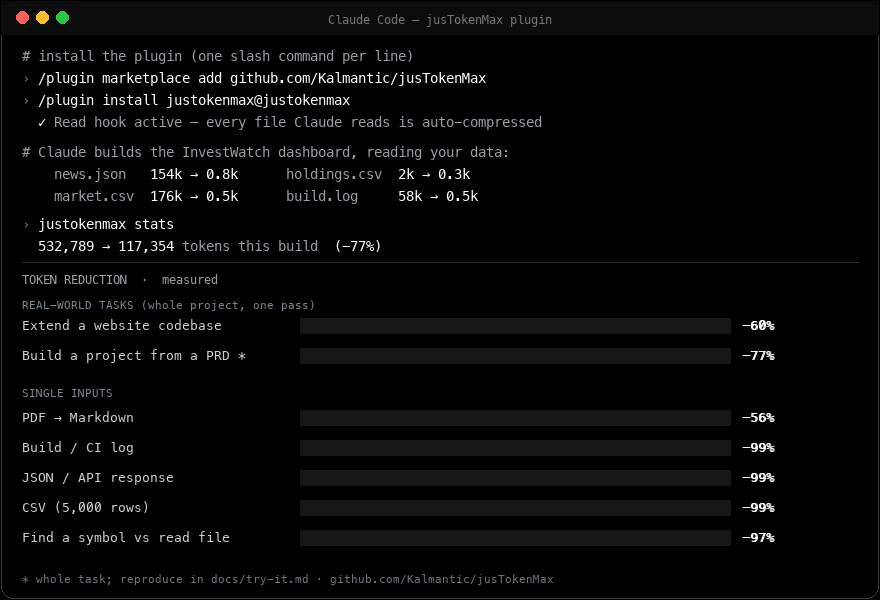Screen dimensions: 880x600
Task: Click the 'justokenmax stats' command
Action: [106, 225]
